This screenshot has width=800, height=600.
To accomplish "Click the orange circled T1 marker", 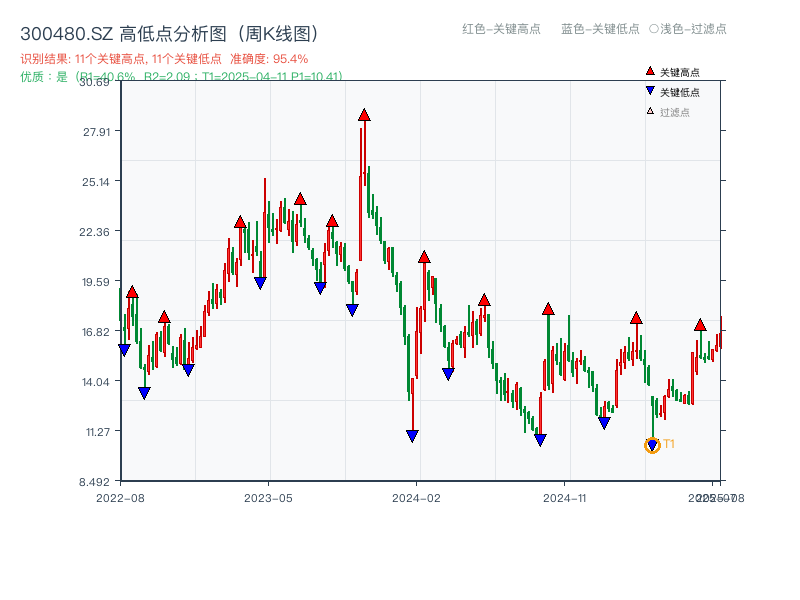I will pyautogui.click(x=650, y=444).
